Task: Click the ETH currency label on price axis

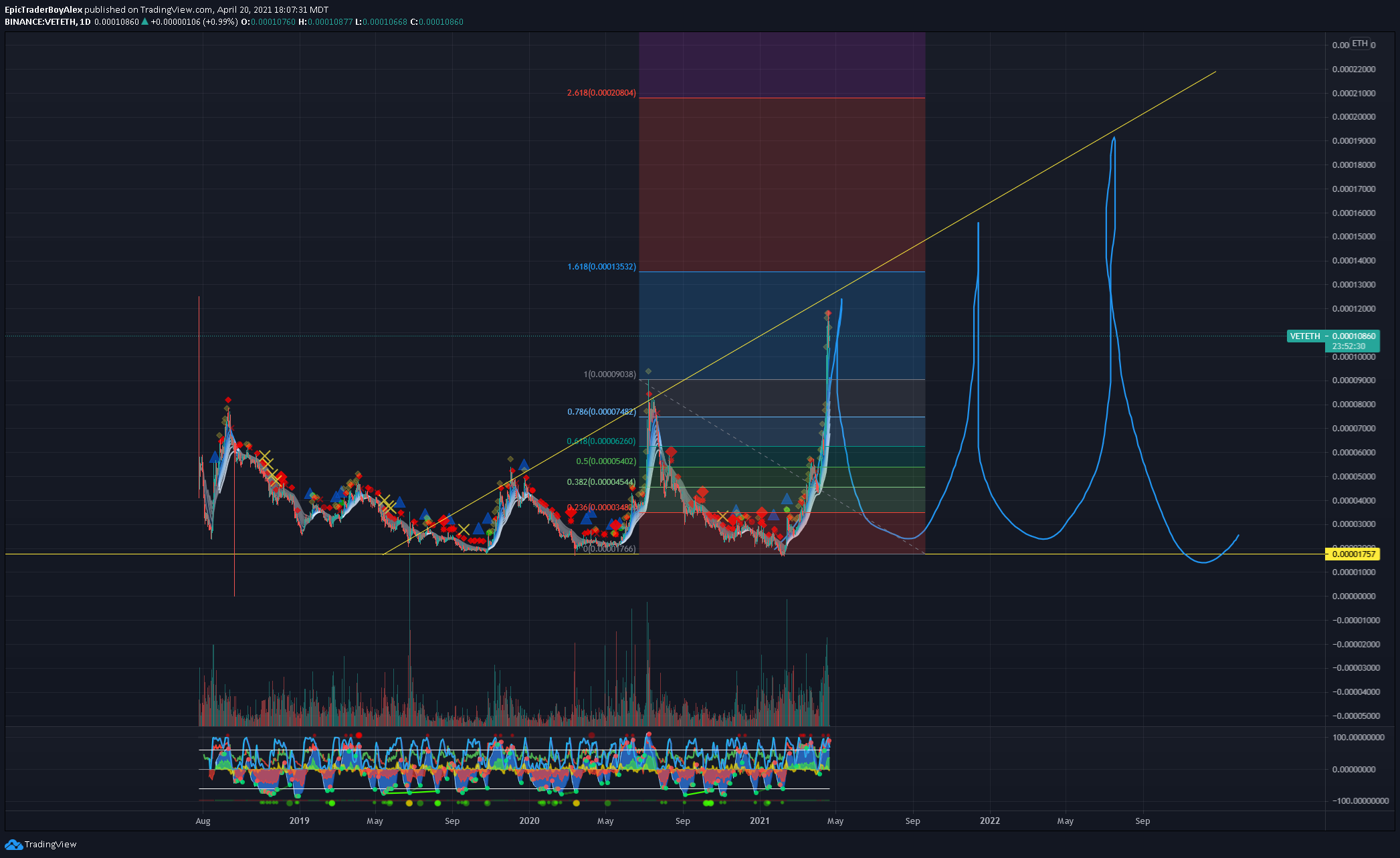Action: pos(1360,43)
